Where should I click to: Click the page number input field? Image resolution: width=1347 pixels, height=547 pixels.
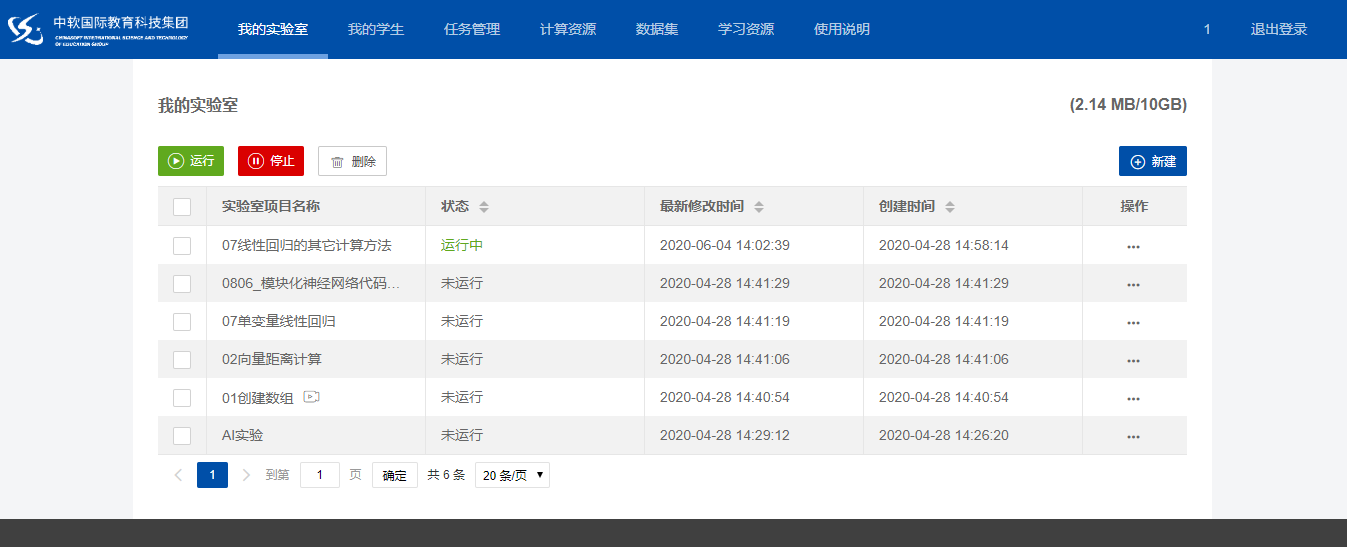pos(320,475)
